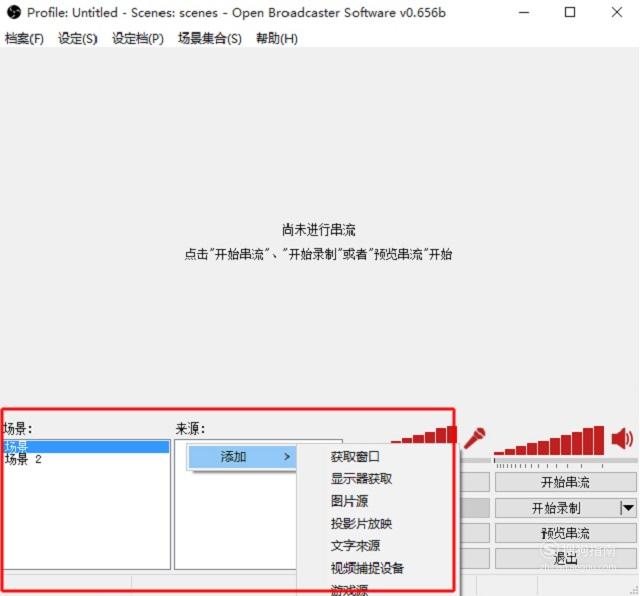The image size is (640, 596).
Task: Maximize the OBS window
Action: click(x=570, y=12)
